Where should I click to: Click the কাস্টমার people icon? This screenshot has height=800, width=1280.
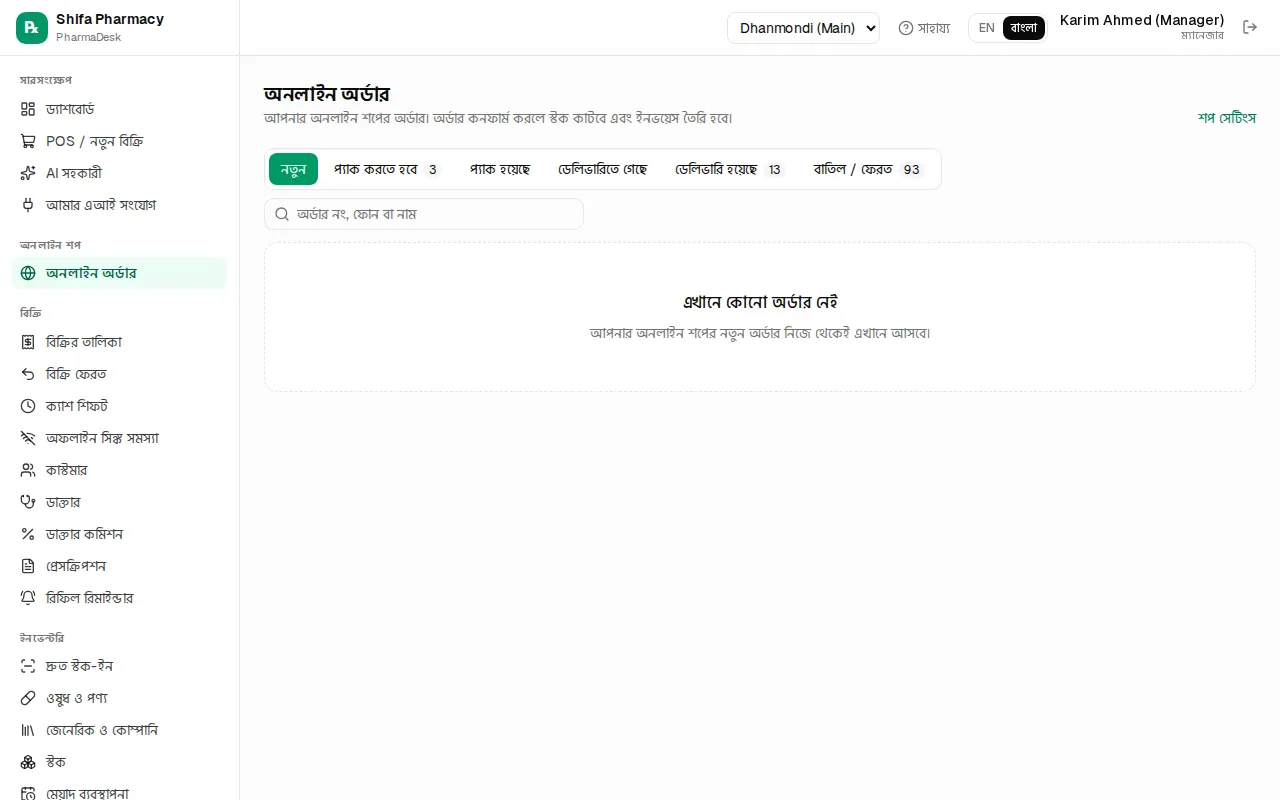(x=28, y=470)
